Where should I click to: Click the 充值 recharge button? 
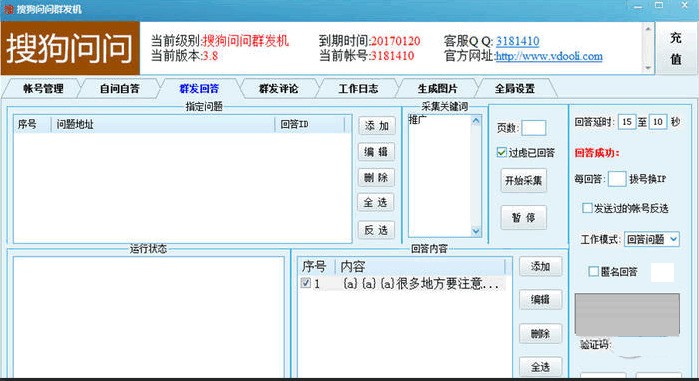675,48
